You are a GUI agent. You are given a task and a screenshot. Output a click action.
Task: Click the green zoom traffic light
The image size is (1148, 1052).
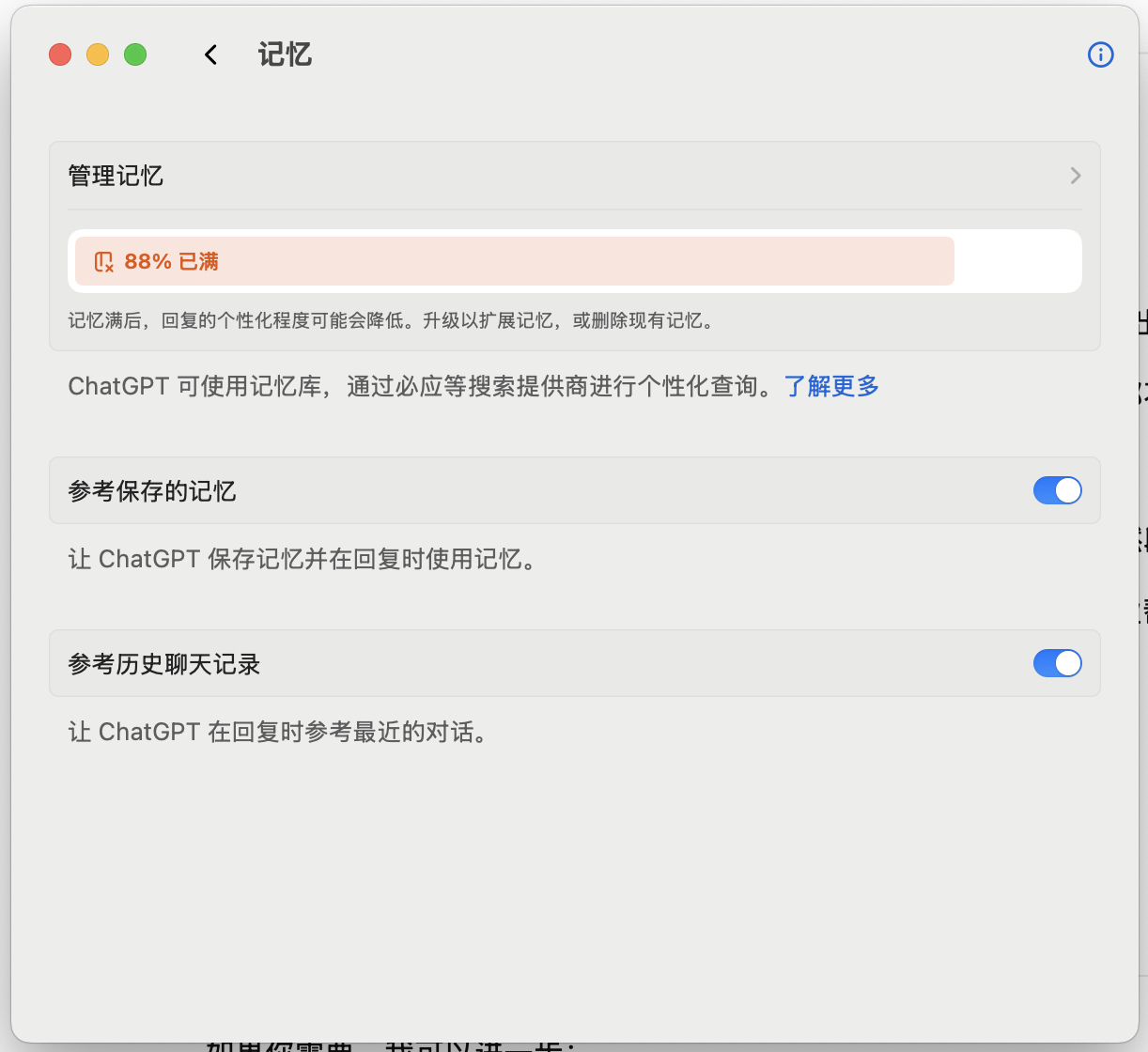click(134, 54)
